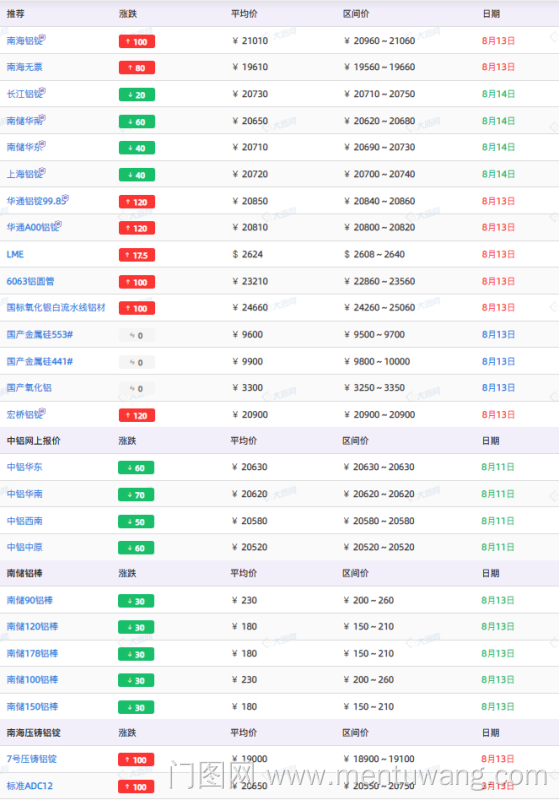
Task: Click the red ↑17.5 badge for LME
Action: pos(137,255)
